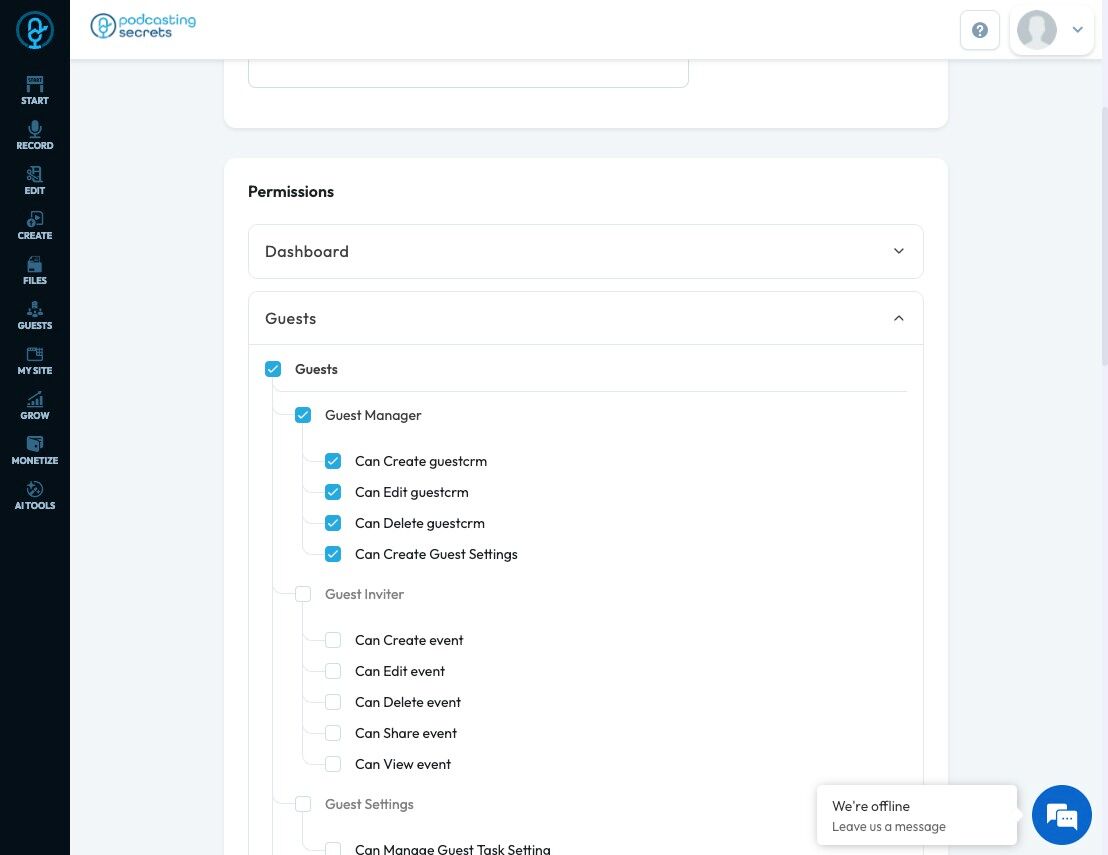1108x855 pixels.
Task: Enable the Guest Inviter checkbox
Action: pyautogui.click(x=303, y=594)
